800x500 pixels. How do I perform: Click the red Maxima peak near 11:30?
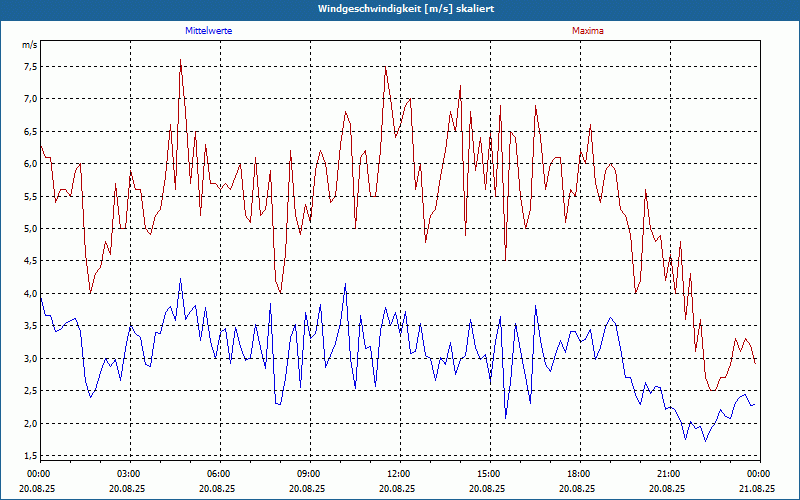(385, 67)
